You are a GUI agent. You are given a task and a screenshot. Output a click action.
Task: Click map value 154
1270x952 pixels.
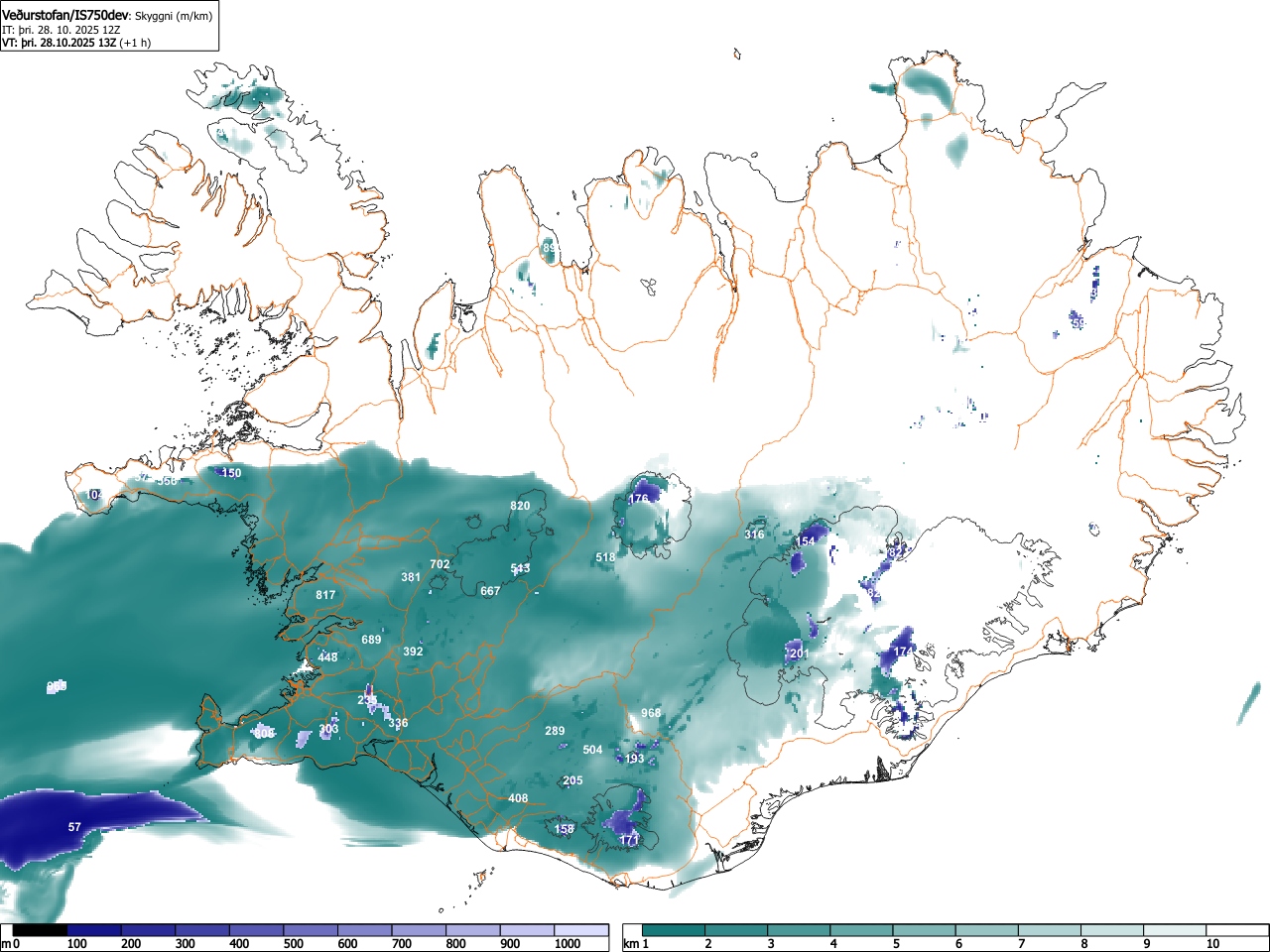pyautogui.click(x=806, y=541)
